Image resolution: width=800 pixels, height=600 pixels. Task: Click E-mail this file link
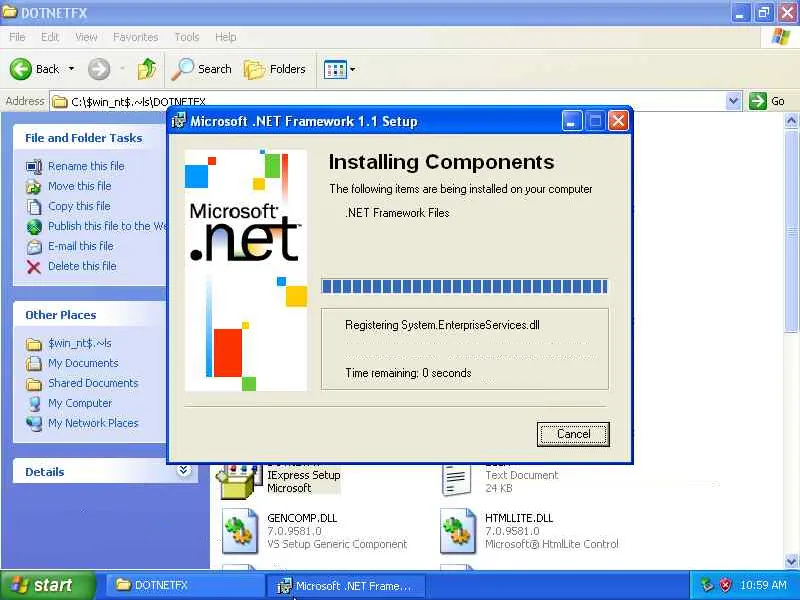click(81, 246)
